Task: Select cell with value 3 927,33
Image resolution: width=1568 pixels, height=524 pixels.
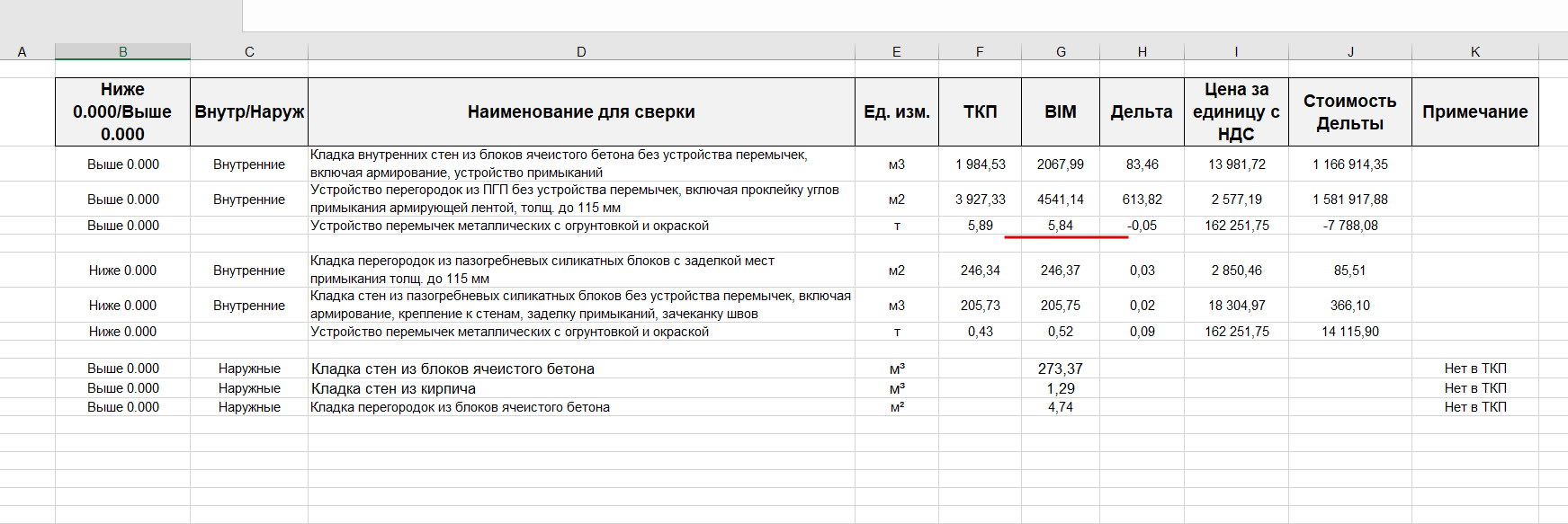Action: click(980, 200)
